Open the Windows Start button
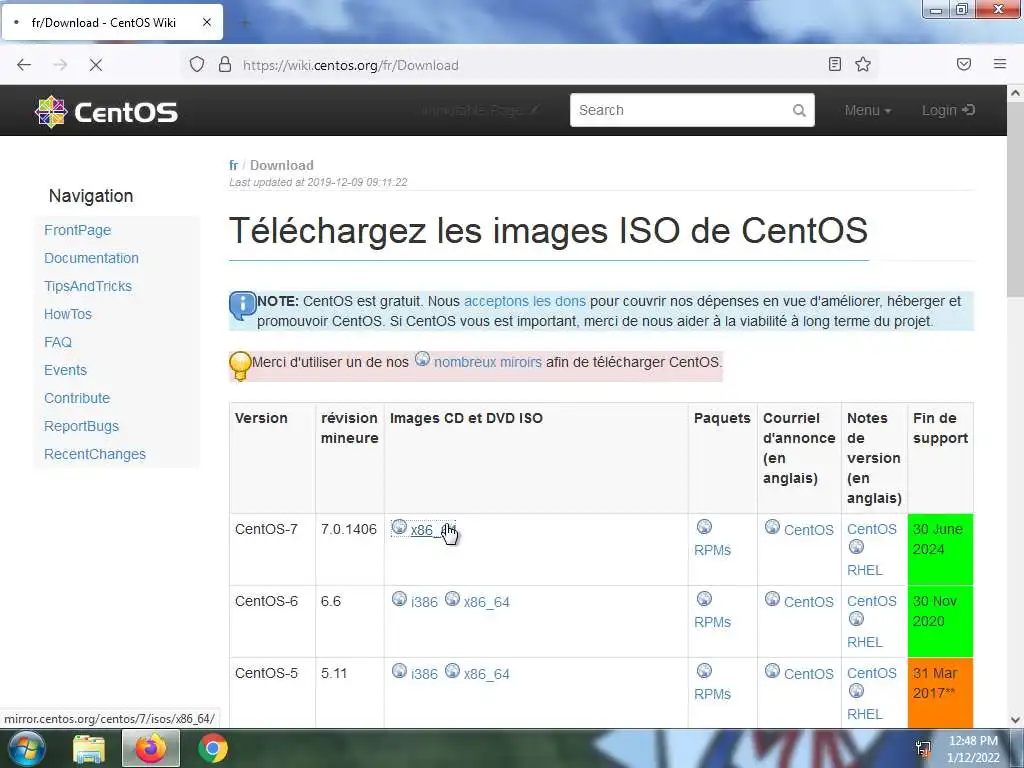The width and height of the screenshot is (1024, 768). tap(25, 748)
